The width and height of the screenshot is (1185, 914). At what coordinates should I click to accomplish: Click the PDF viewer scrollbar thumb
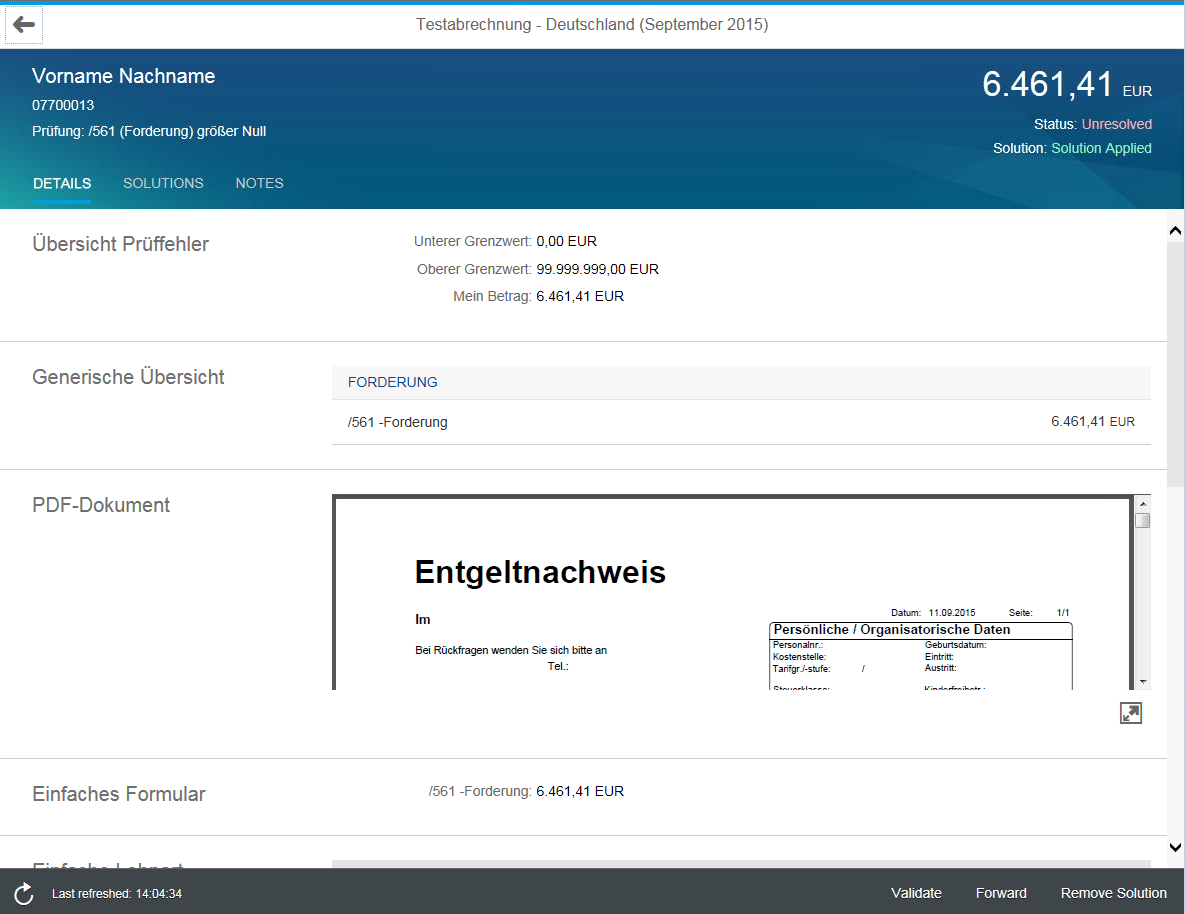point(1143,520)
